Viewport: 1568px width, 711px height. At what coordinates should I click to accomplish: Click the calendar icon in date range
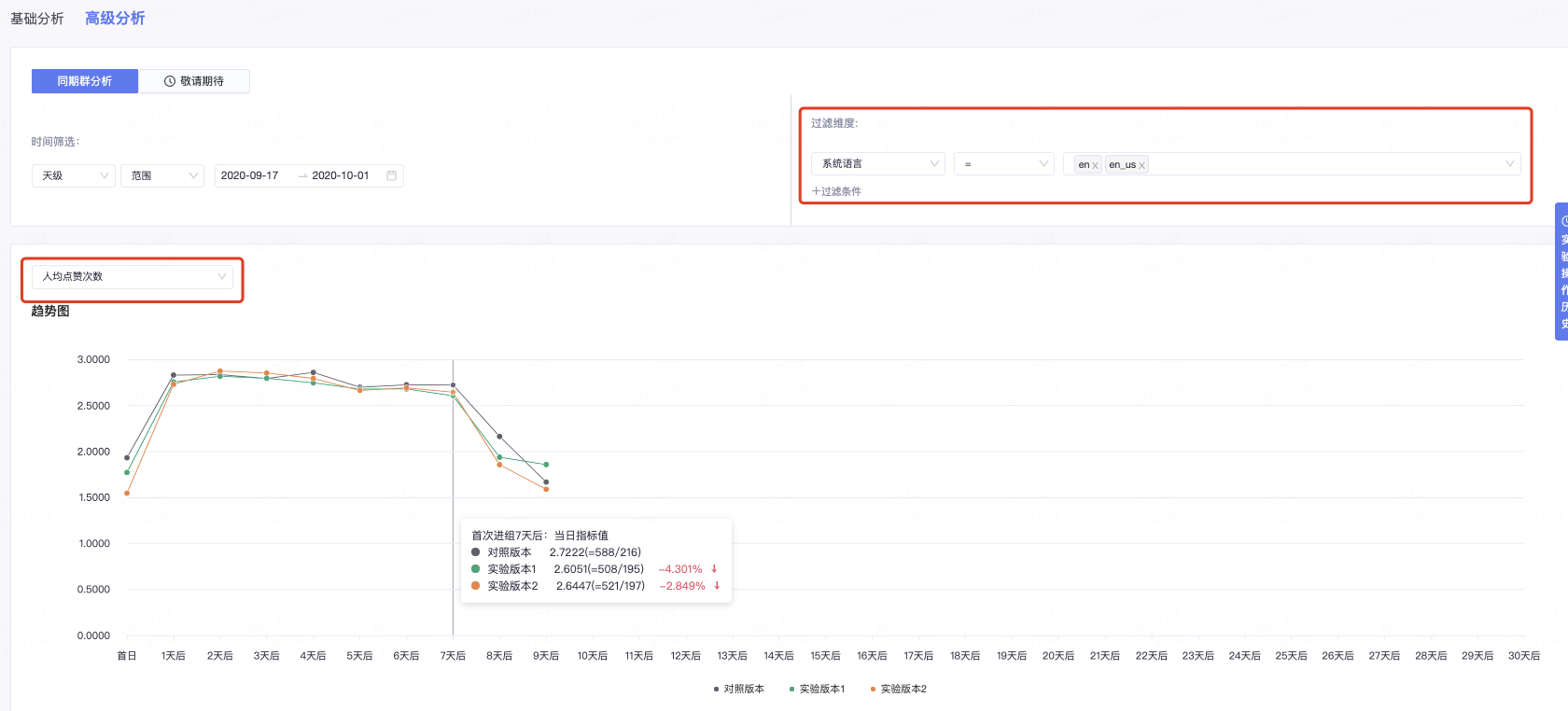391,175
